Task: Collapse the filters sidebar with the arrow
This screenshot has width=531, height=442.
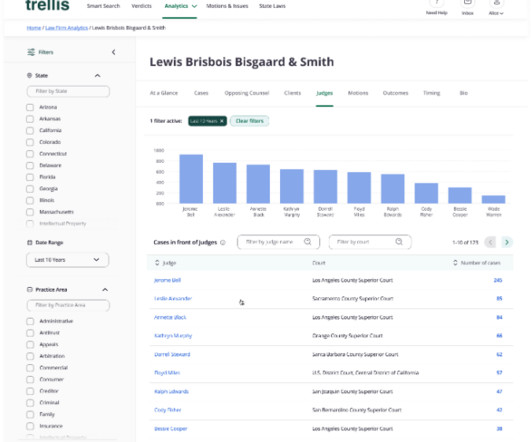Action: click(113, 52)
